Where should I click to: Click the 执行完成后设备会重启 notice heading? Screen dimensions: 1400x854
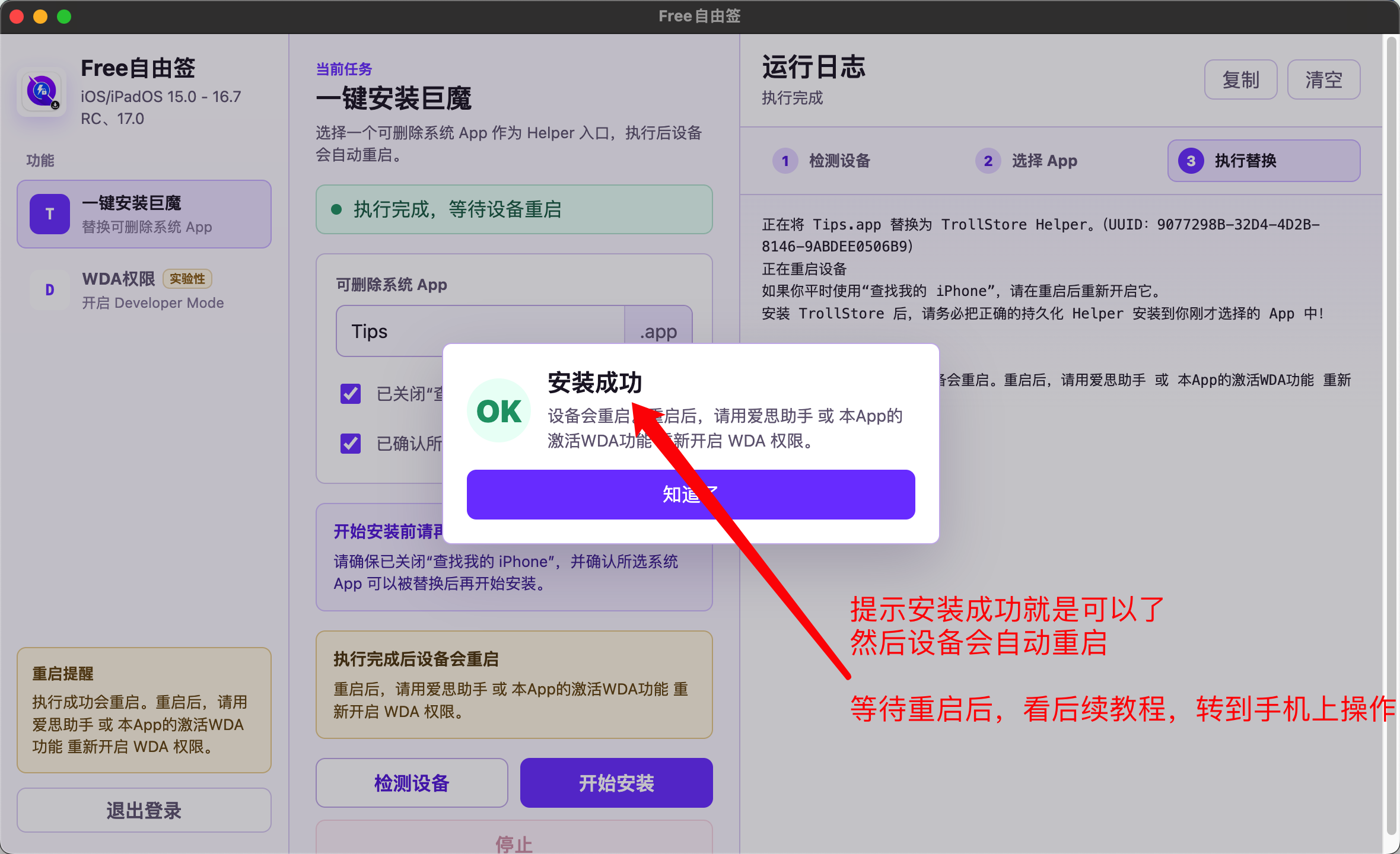416,659
